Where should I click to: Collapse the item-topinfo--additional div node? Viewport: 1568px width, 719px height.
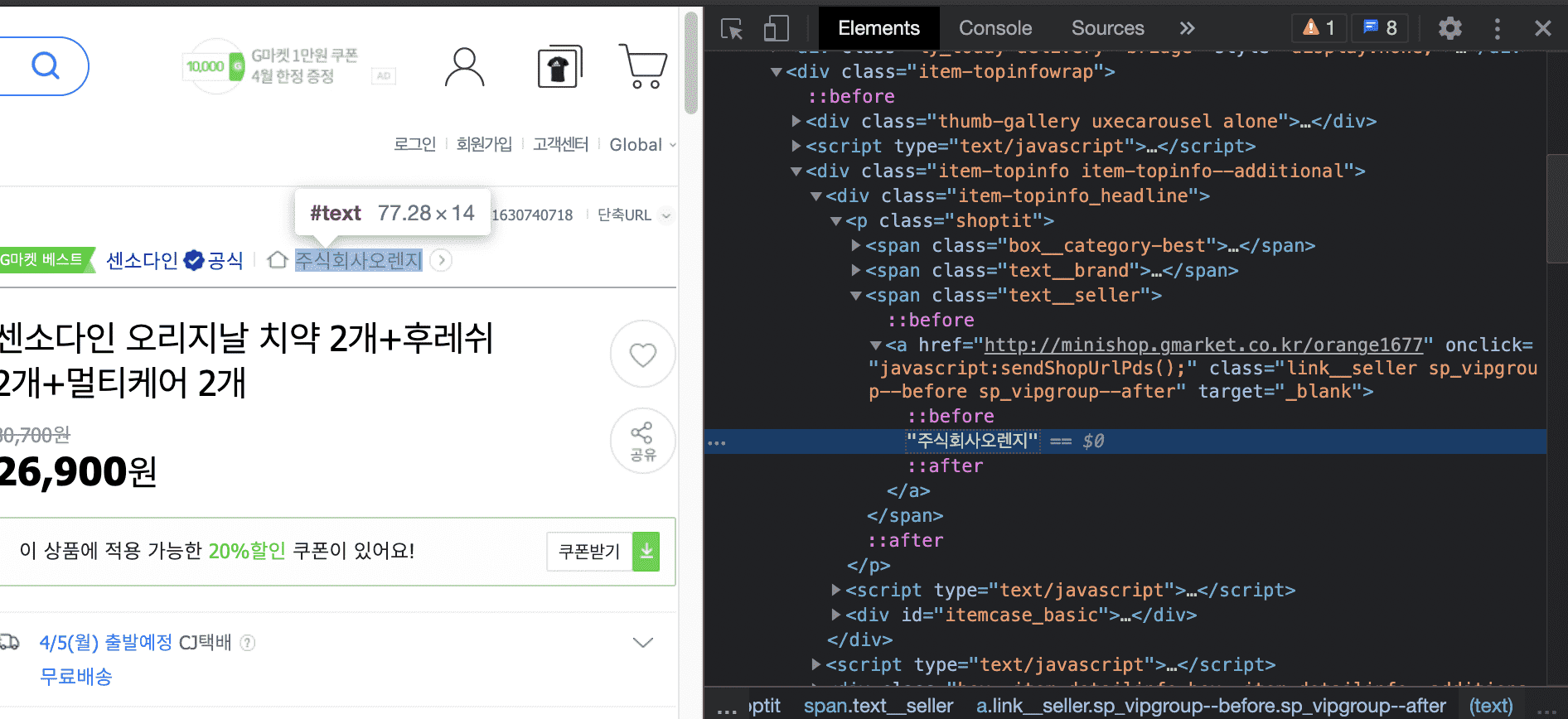pyautogui.click(x=796, y=171)
